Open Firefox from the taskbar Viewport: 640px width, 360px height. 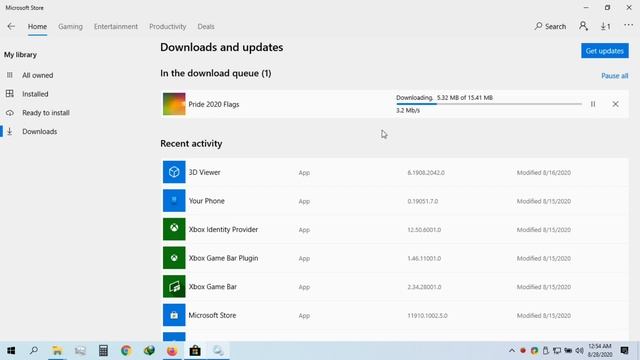[172, 351]
